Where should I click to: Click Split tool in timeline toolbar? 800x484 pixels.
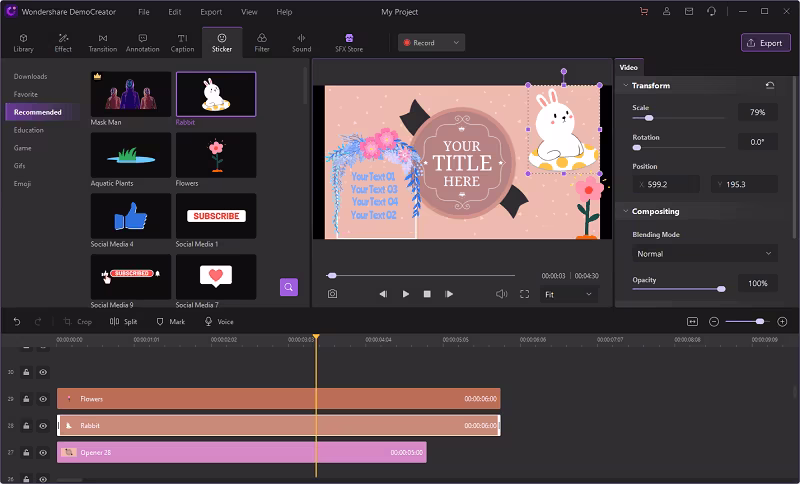click(x=125, y=322)
